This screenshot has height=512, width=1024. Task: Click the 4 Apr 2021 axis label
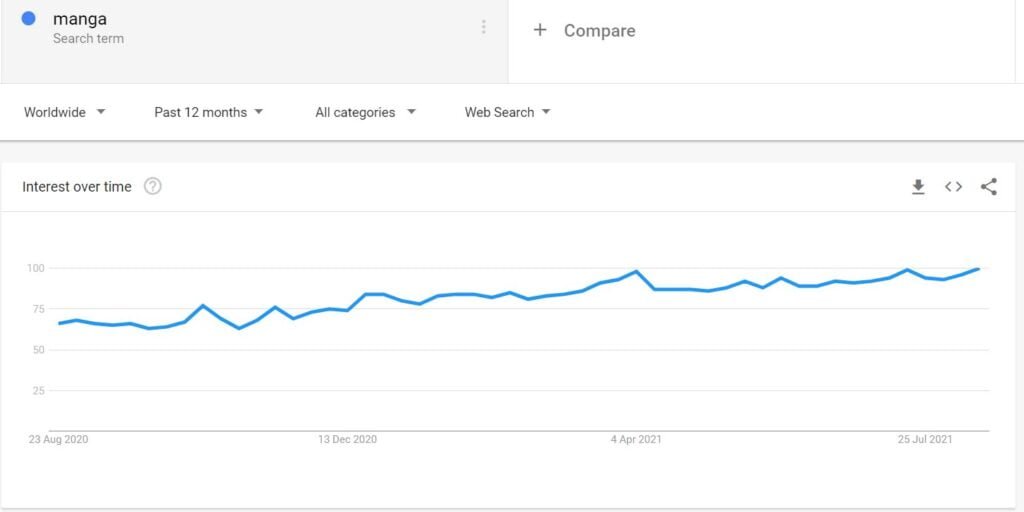[x=636, y=440]
